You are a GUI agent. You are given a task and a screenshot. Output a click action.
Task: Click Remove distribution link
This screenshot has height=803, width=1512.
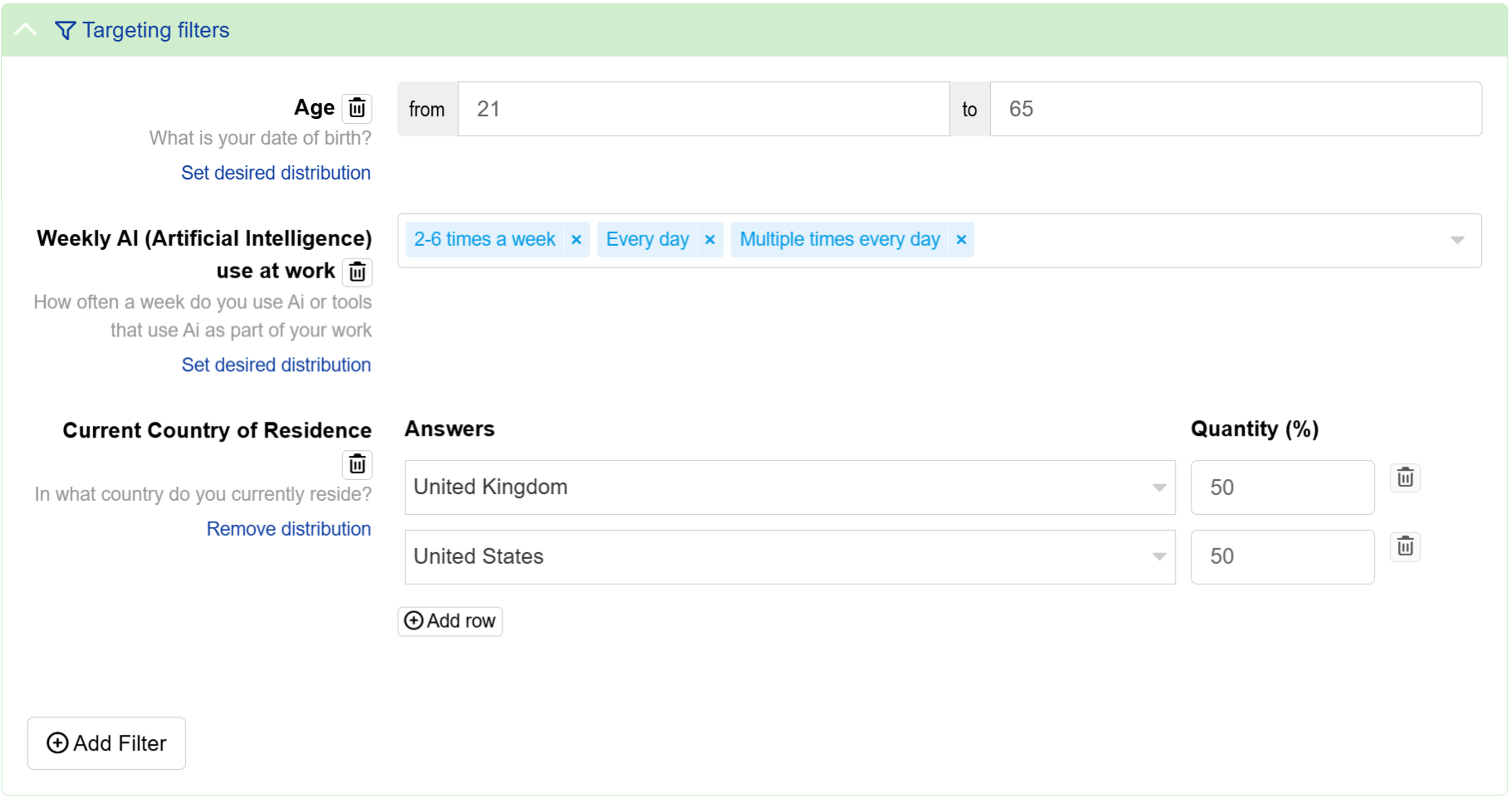click(x=289, y=529)
